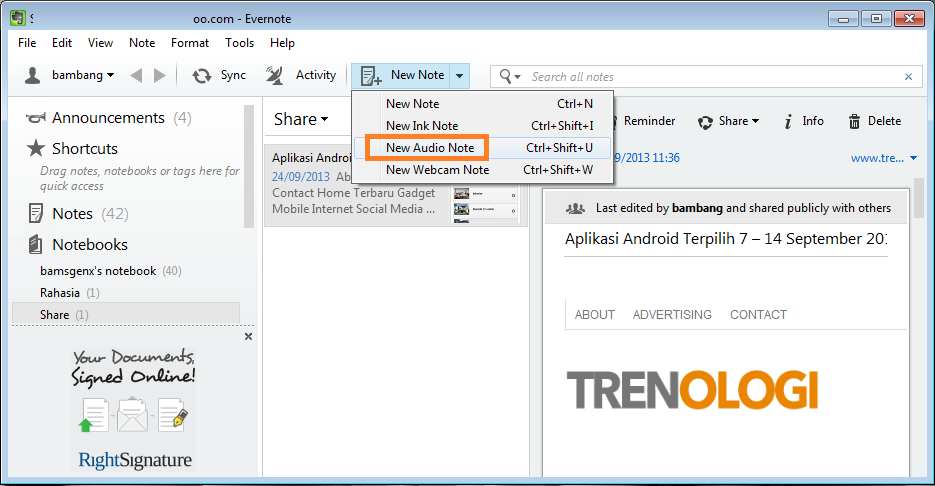Open the search options dropdown arrow
The width and height of the screenshot is (935, 486).
click(518, 77)
